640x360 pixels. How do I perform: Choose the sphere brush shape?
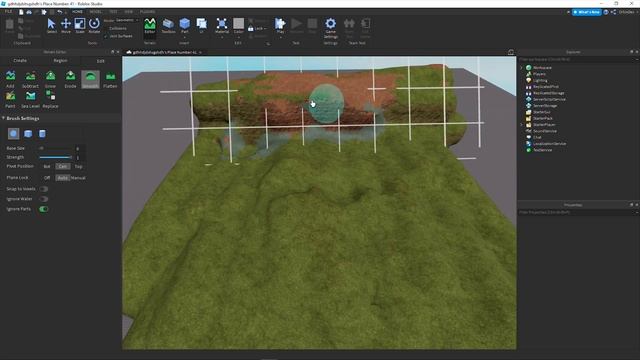click(x=13, y=133)
